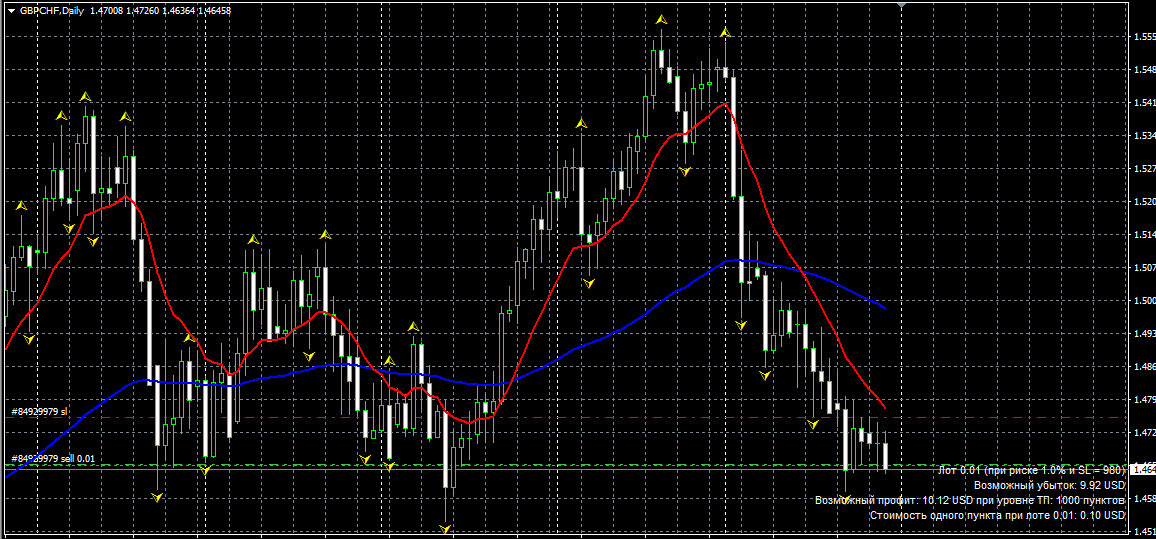Select the "#84929979 sell 0.01" order label
The width and height of the screenshot is (1156, 539).
[53, 459]
